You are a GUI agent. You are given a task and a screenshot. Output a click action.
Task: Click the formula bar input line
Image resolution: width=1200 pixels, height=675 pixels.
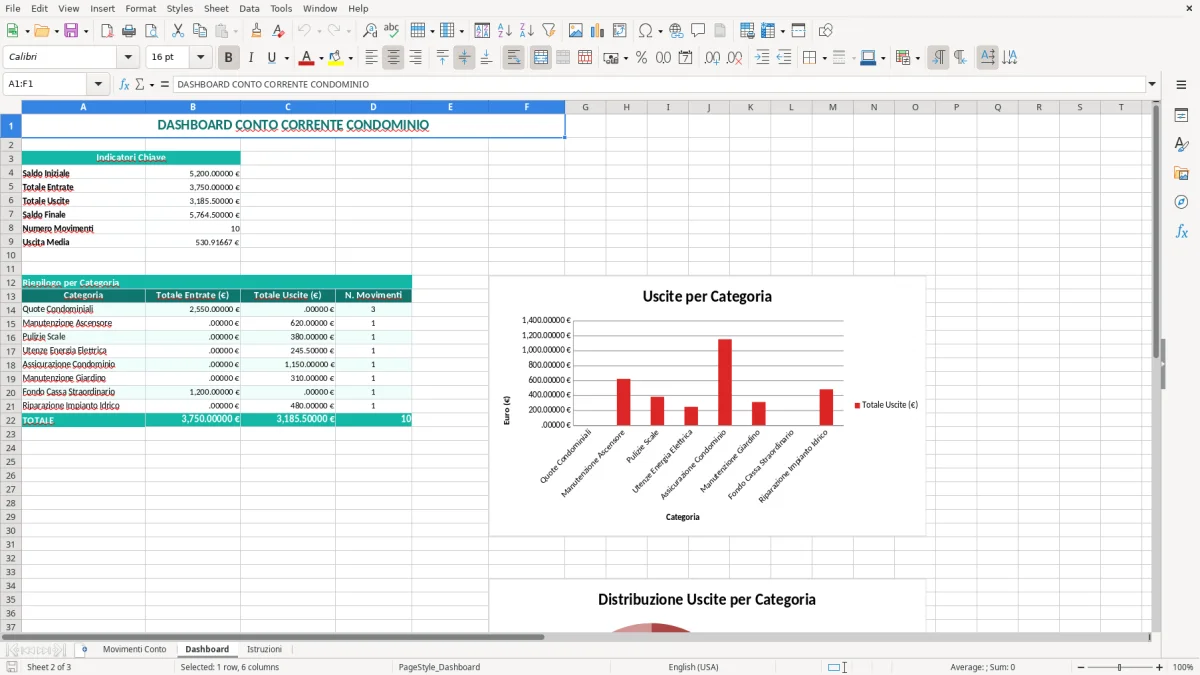[658, 85]
